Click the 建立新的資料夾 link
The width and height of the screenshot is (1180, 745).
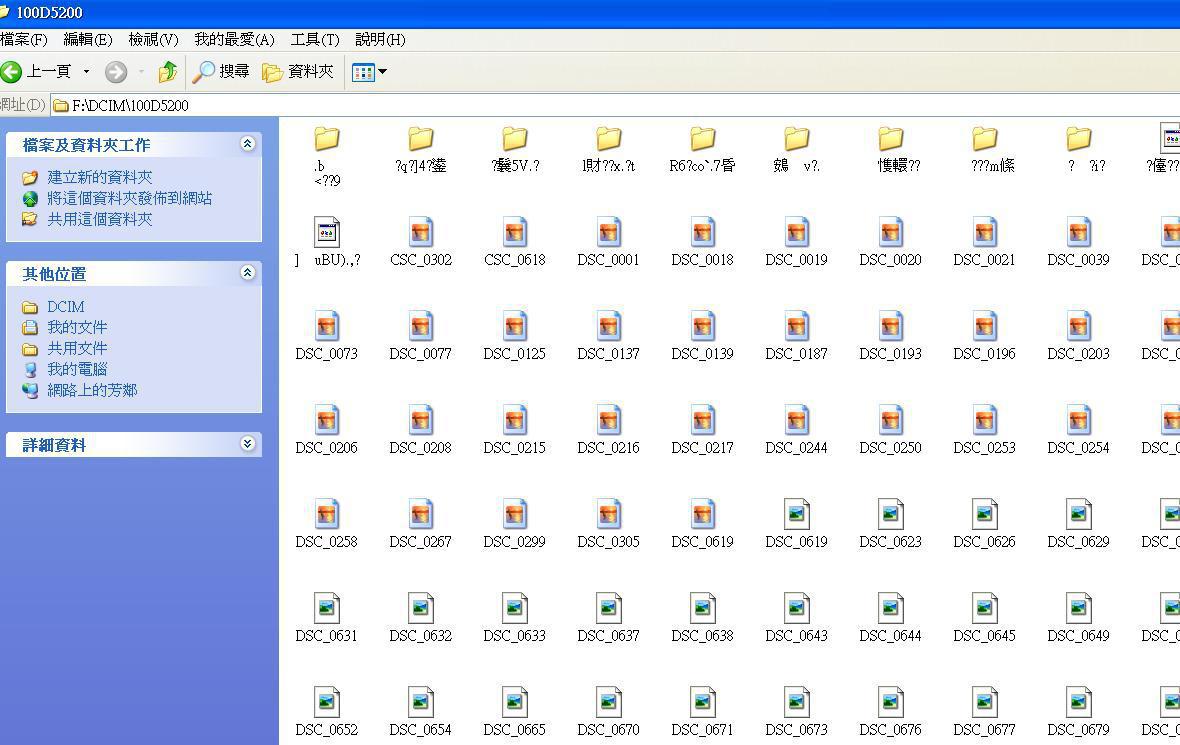point(100,177)
